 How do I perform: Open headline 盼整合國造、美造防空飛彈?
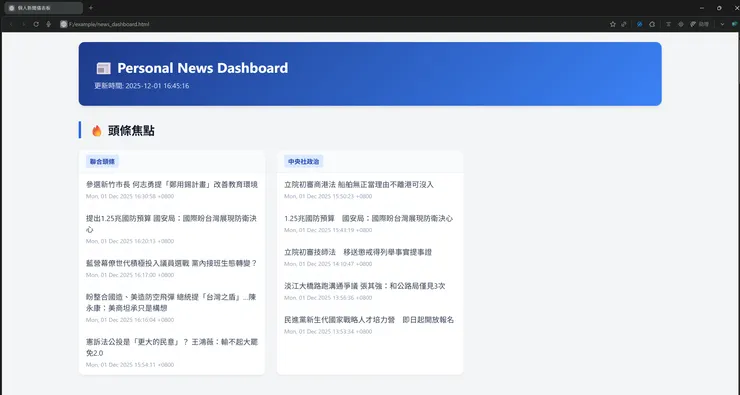click(172, 303)
